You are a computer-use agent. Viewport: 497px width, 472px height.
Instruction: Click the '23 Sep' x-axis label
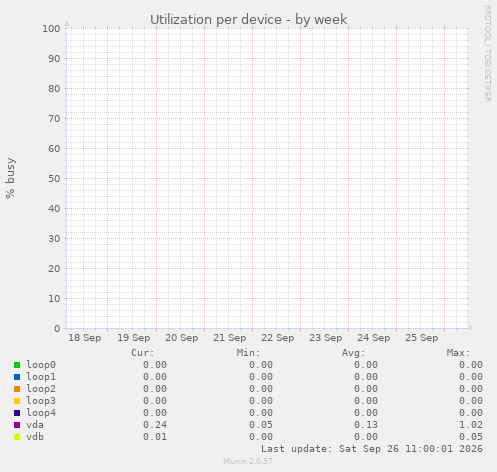tap(326, 338)
